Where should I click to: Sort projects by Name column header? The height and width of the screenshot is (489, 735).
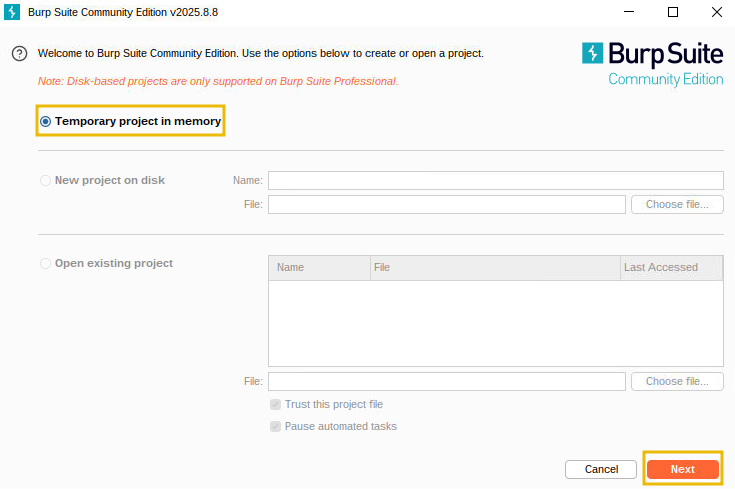(318, 268)
